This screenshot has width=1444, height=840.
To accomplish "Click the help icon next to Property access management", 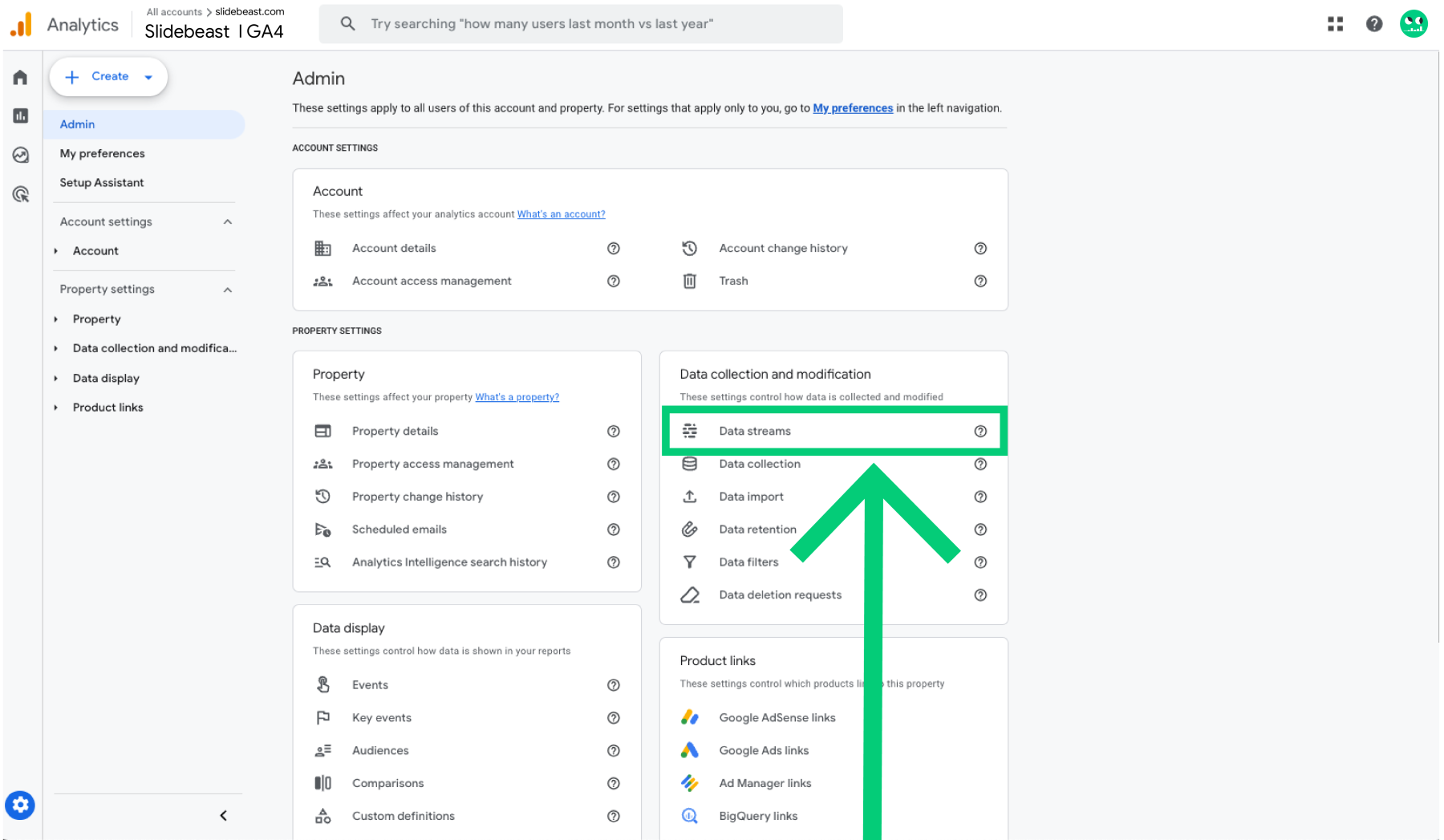I will pos(614,465).
